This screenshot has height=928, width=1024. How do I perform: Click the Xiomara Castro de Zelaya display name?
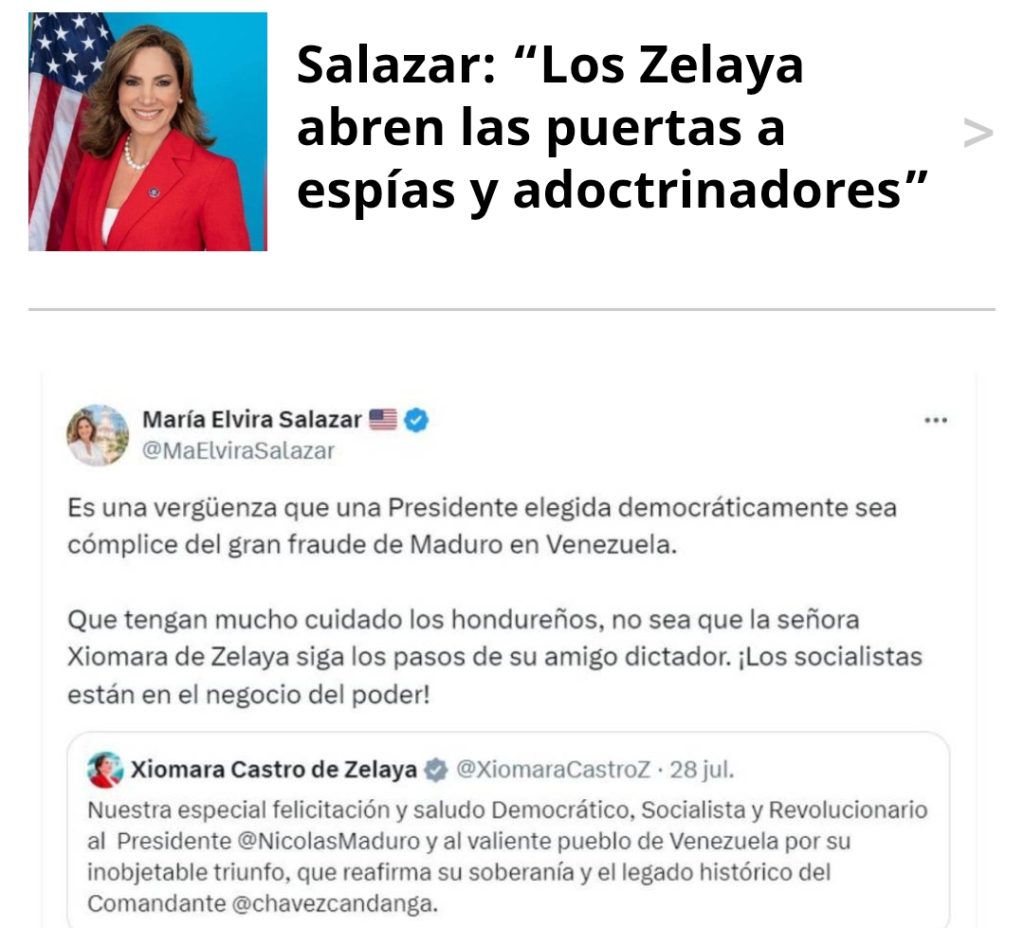(274, 770)
